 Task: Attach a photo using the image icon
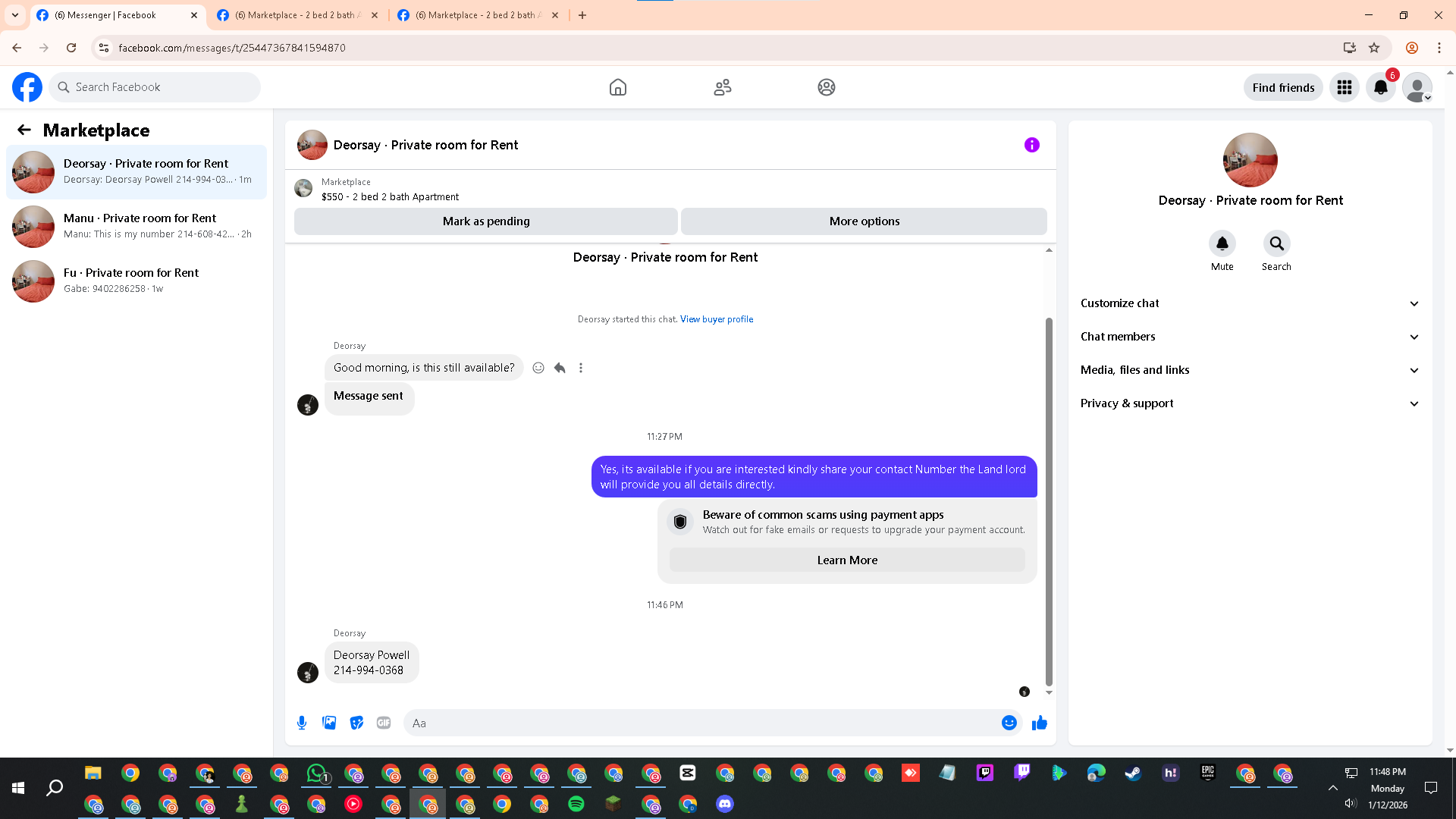329,723
